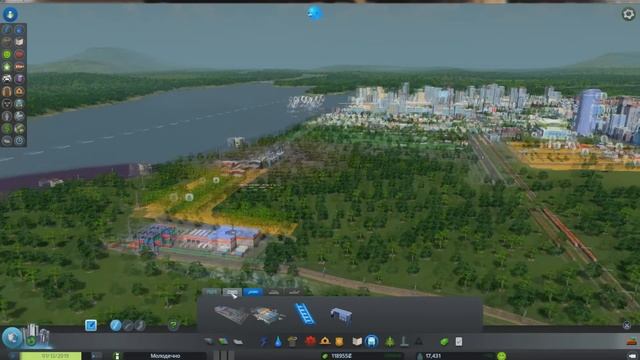
Task: Select the purple info view icon
Action: (x=19, y=79)
